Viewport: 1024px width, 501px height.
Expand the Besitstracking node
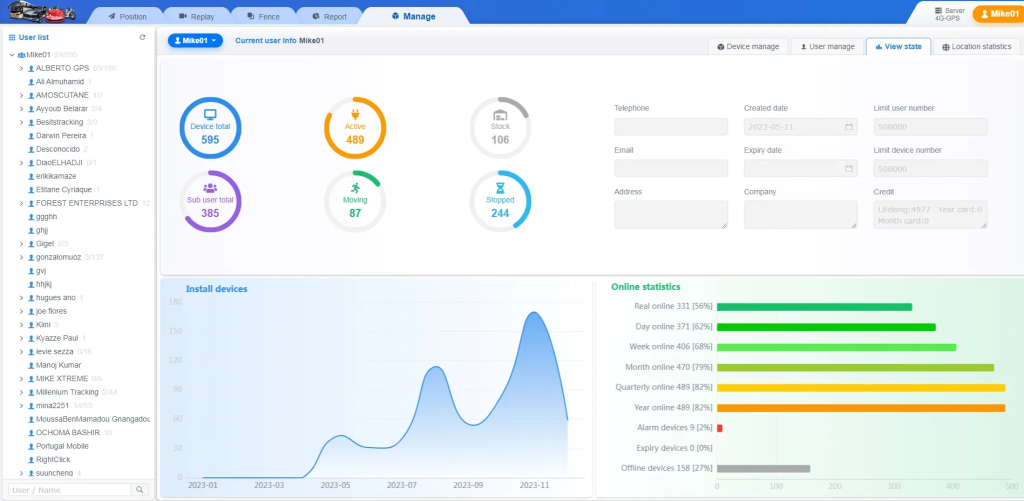pos(22,122)
